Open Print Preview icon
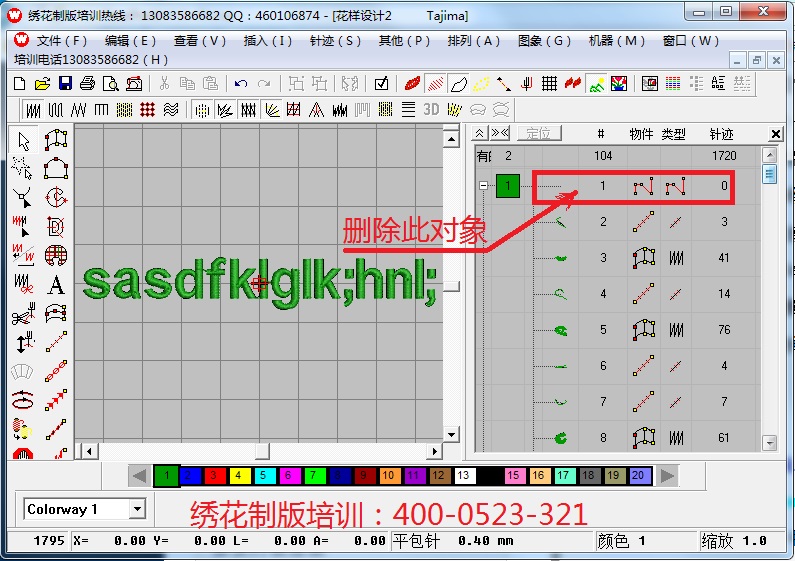The image size is (795, 561). [x=111, y=84]
